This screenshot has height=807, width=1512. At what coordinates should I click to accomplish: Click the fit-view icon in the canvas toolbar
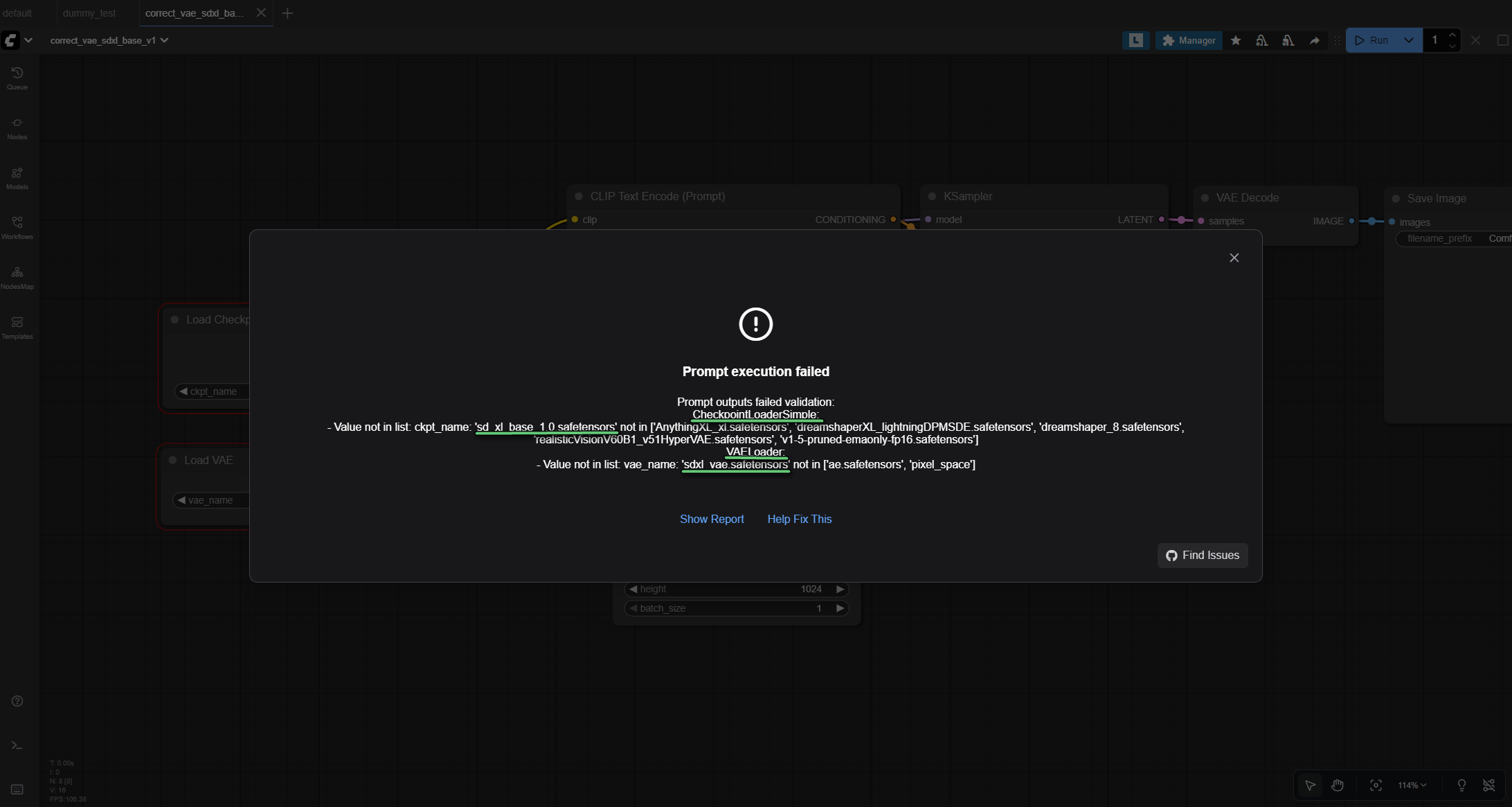point(1376,785)
